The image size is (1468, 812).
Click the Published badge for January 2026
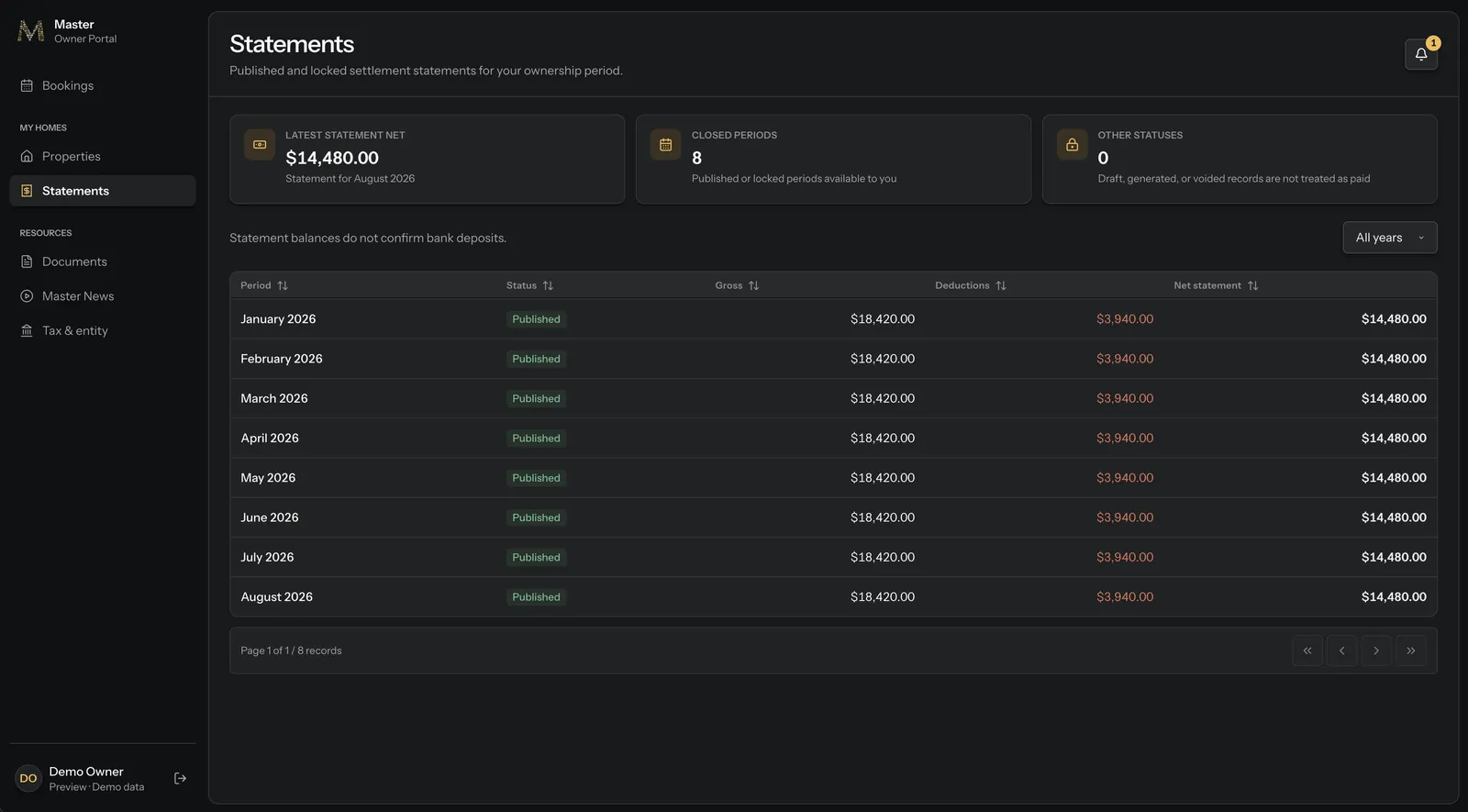[x=536, y=319]
